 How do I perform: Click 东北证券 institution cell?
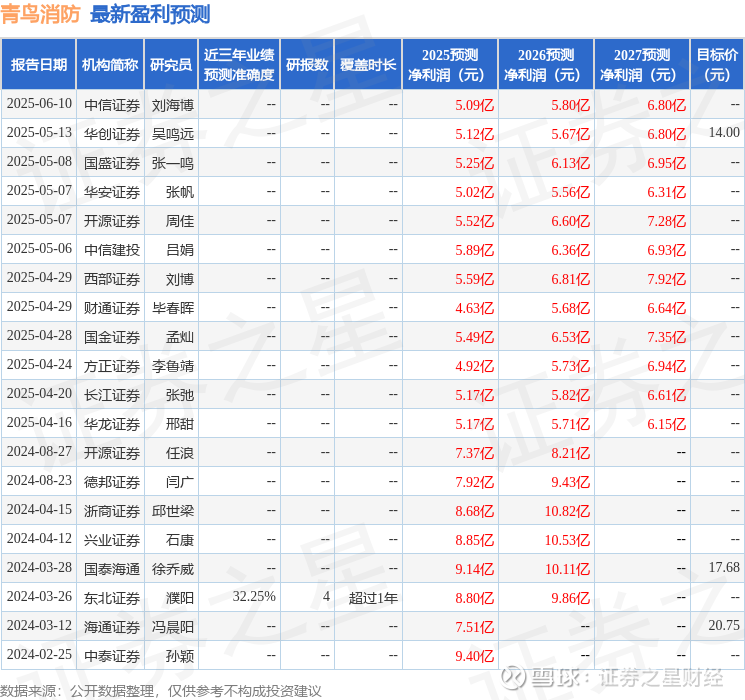(x=112, y=598)
